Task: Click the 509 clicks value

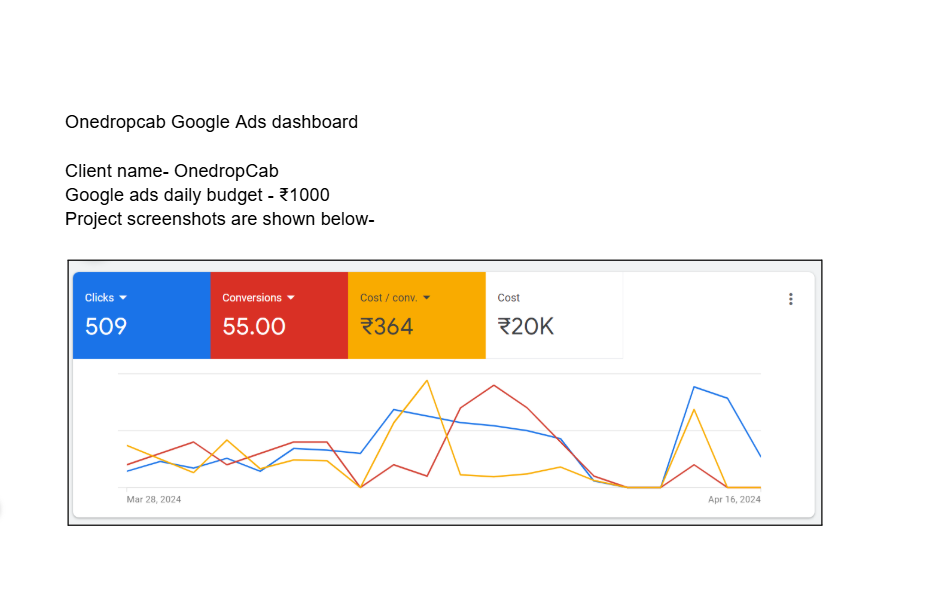Action: point(106,326)
